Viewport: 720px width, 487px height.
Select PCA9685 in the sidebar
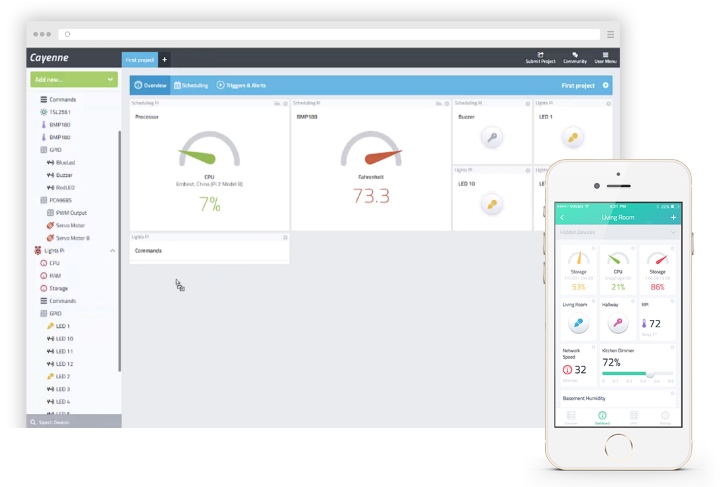pos(56,200)
